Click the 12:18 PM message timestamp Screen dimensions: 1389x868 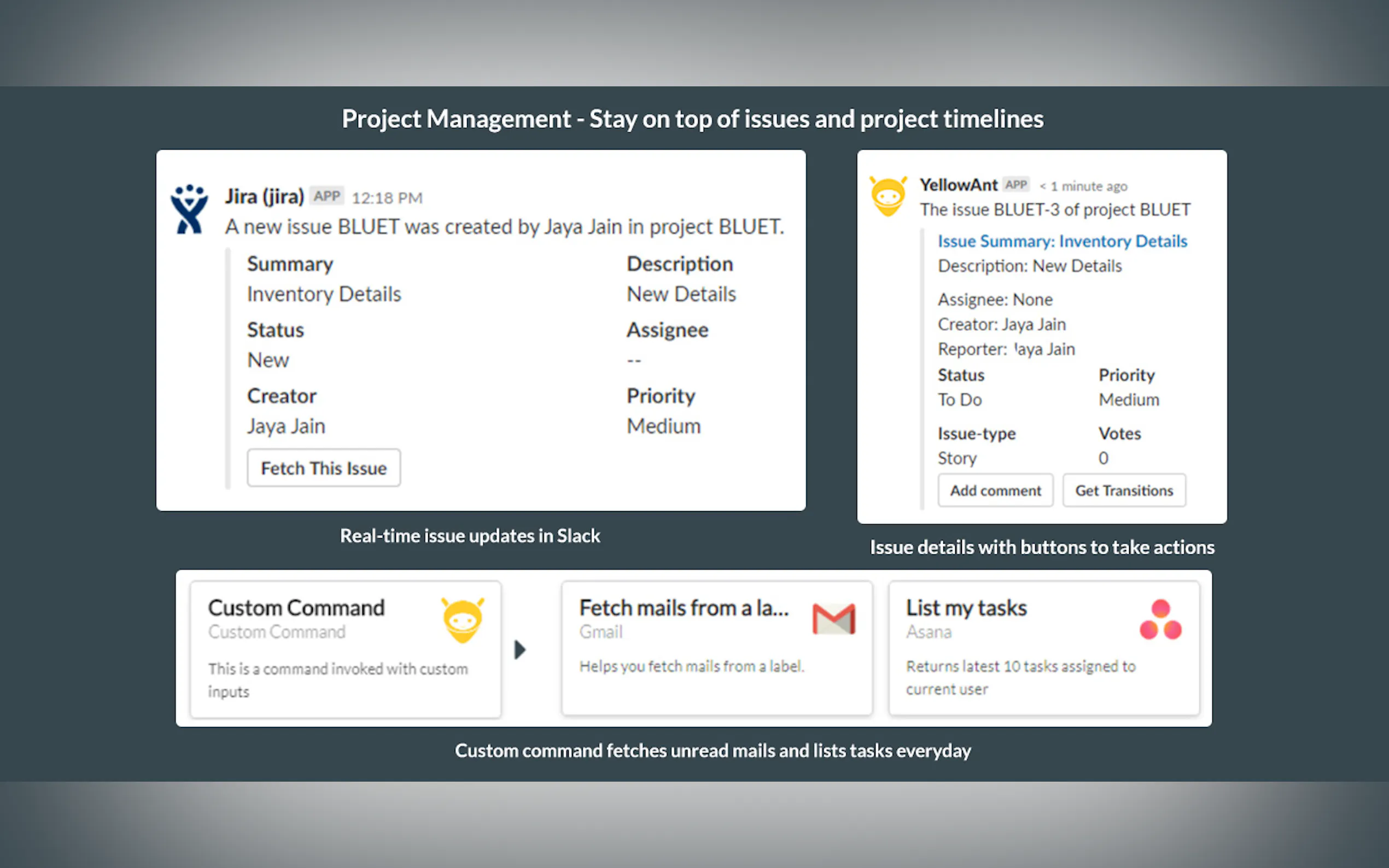pyautogui.click(x=387, y=198)
